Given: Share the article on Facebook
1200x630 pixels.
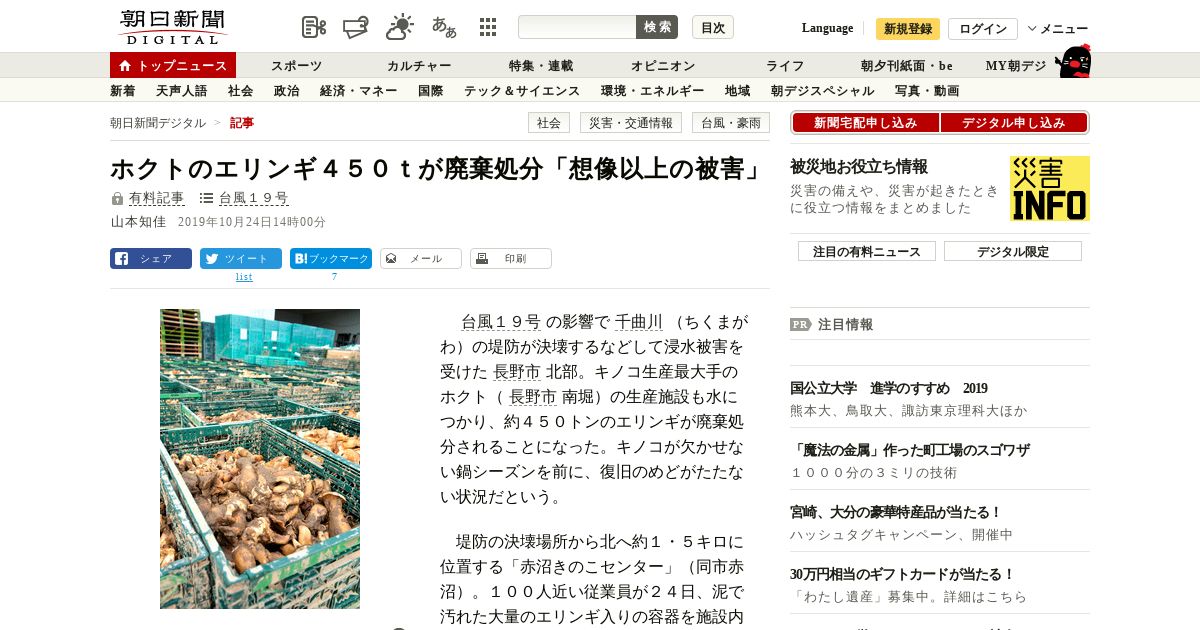Looking at the screenshot, I should (x=151, y=258).
